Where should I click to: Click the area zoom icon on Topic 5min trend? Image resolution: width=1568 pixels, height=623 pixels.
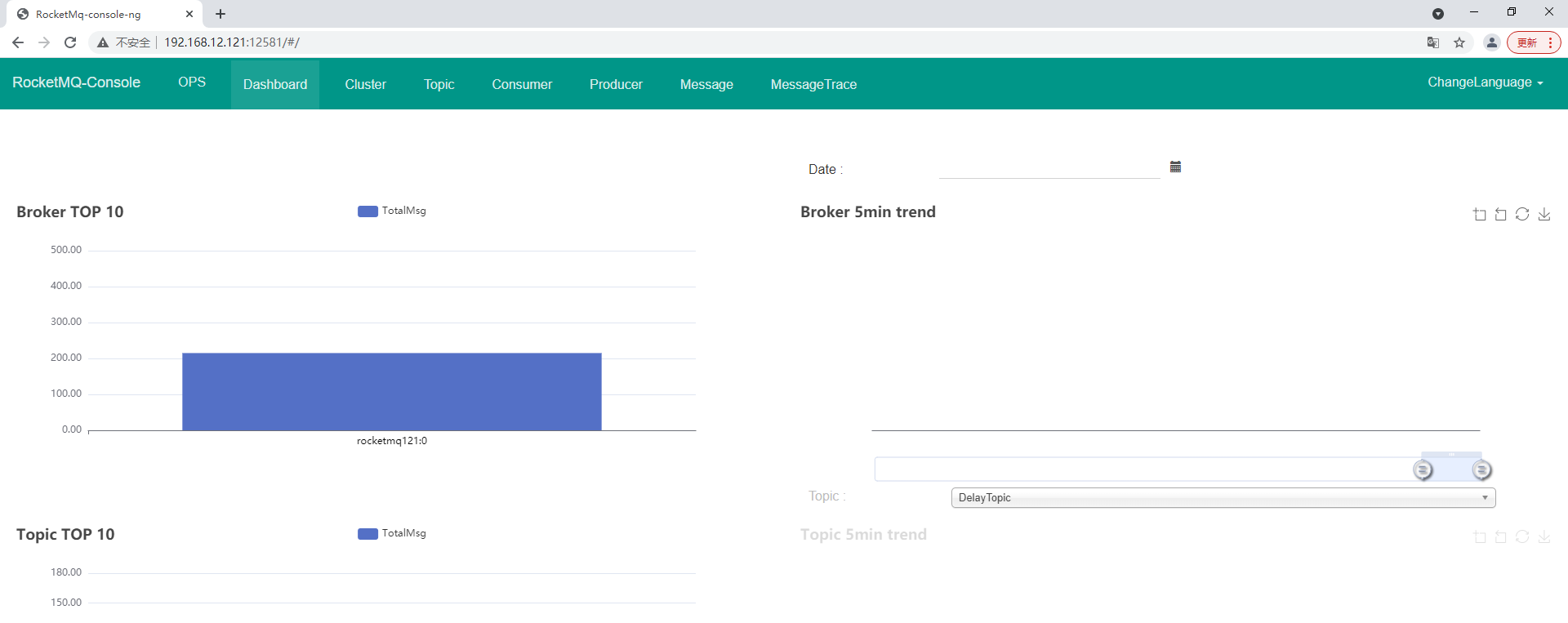coord(1480,537)
